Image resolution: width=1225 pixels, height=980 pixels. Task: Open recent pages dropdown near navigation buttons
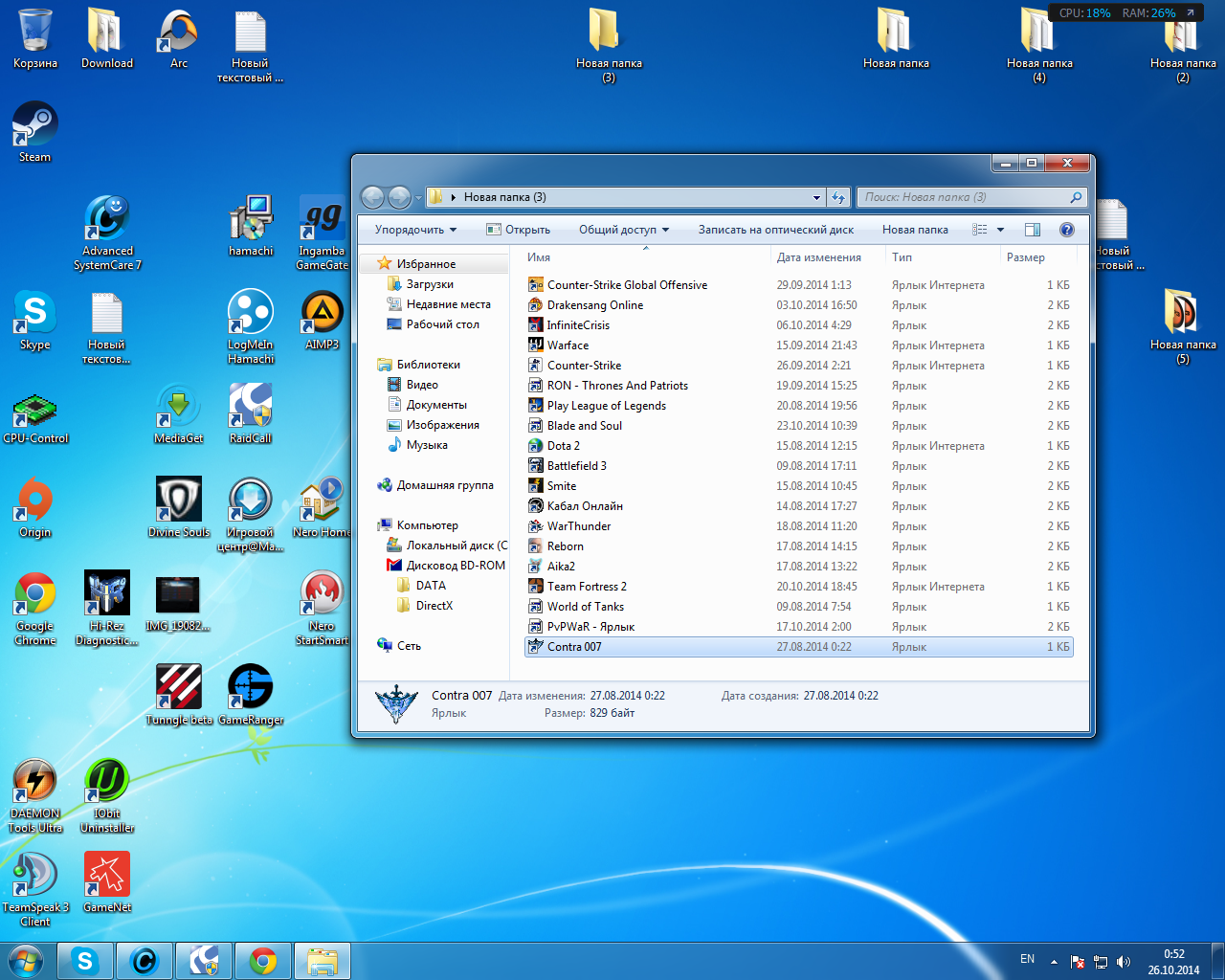pyautogui.click(x=418, y=198)
